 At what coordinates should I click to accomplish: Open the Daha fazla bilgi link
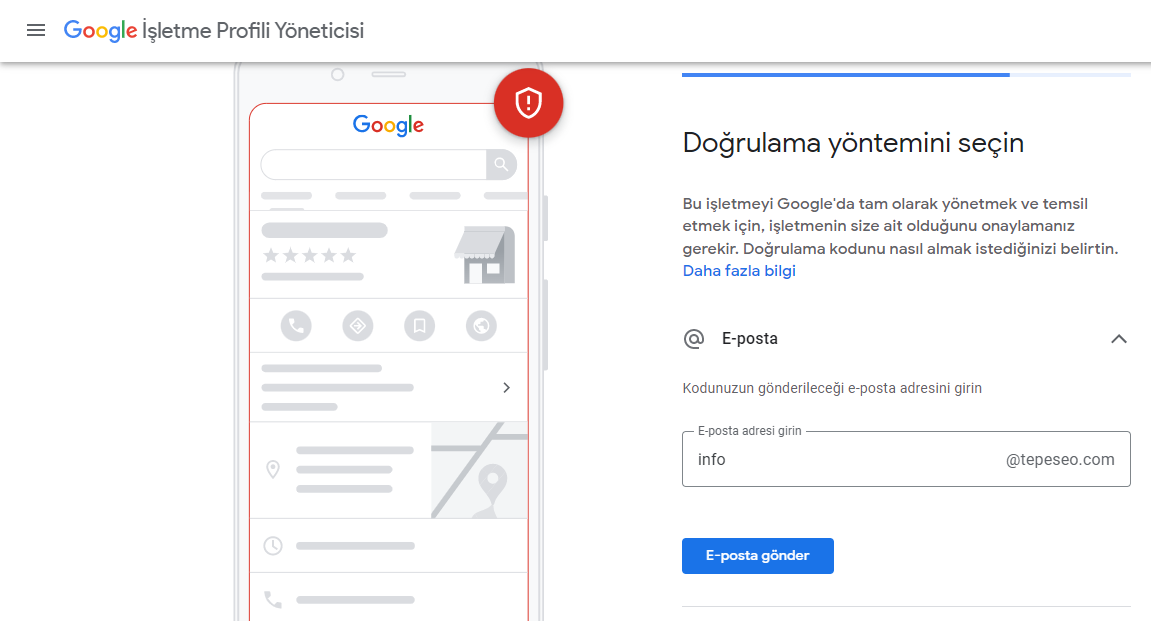point(739,270)
